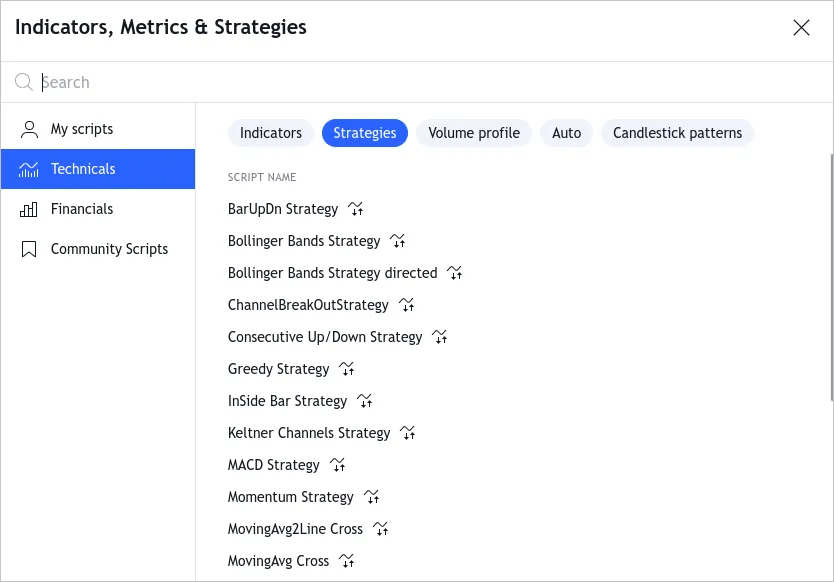This screenshot has width=834, height=582.
Task: Click the icon next to Keltner Channels Strategy
Action: 407,432
